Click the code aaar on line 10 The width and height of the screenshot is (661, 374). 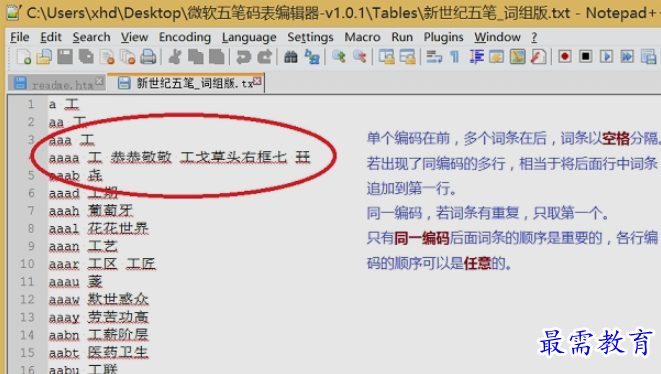point(64,264)
